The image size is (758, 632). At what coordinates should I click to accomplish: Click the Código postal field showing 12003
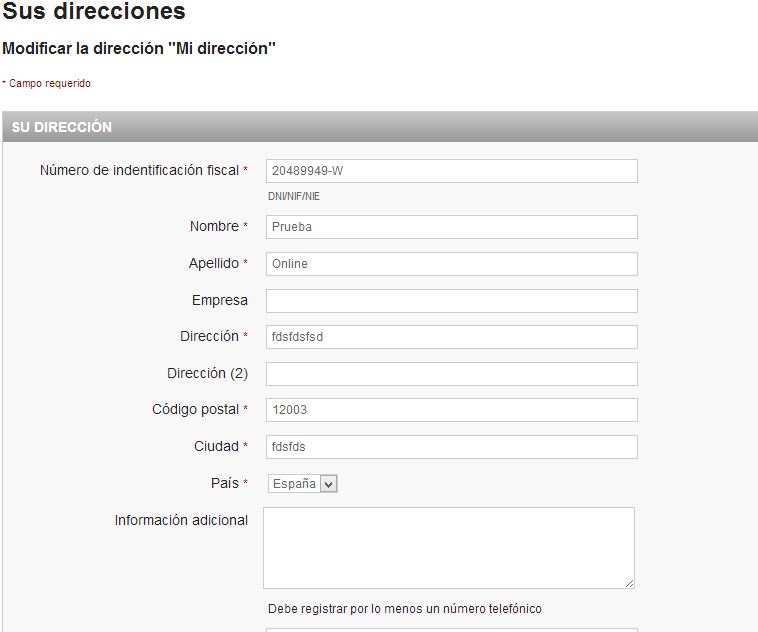(451, 410)
